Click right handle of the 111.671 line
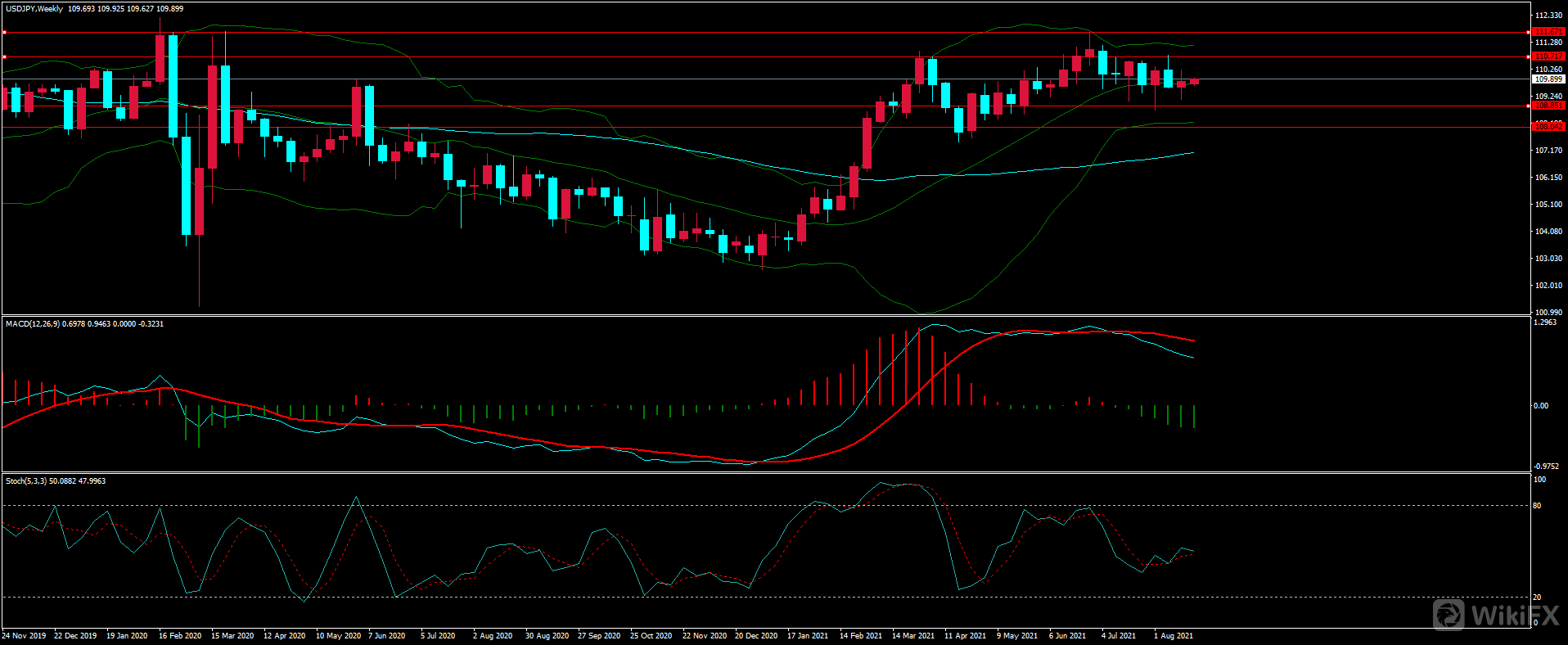 [1530, 33]
